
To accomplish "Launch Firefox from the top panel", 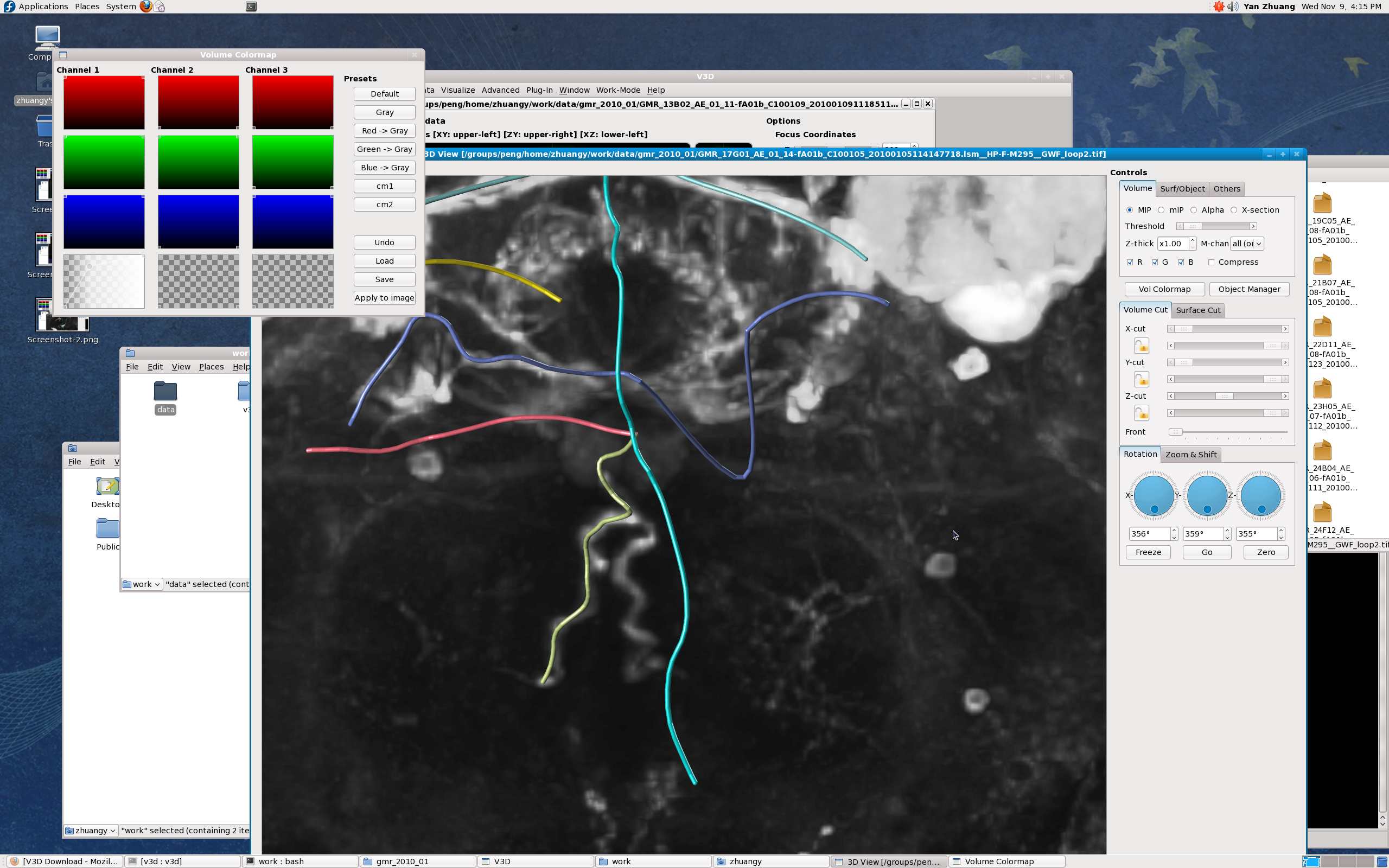I will coord(146,7).
